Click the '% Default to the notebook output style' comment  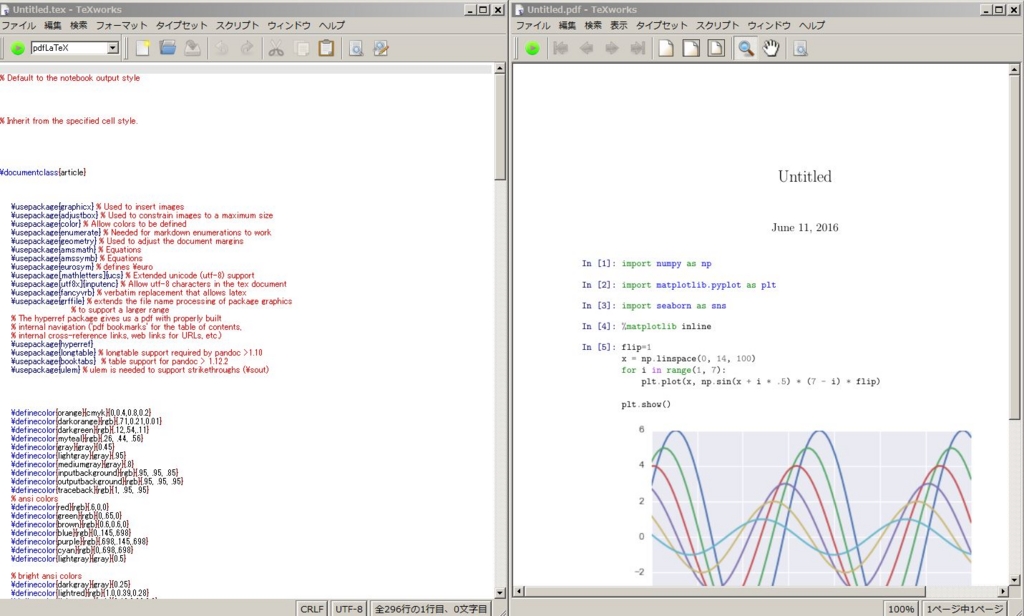click(x=70, y=78)
